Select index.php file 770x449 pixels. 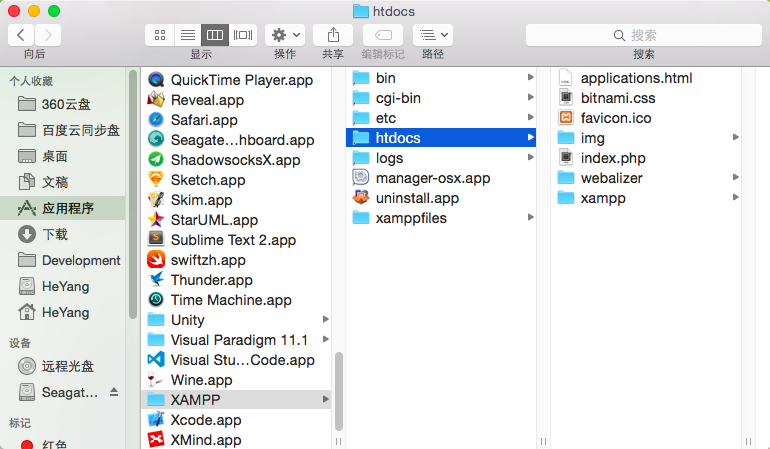pos(646,158)
